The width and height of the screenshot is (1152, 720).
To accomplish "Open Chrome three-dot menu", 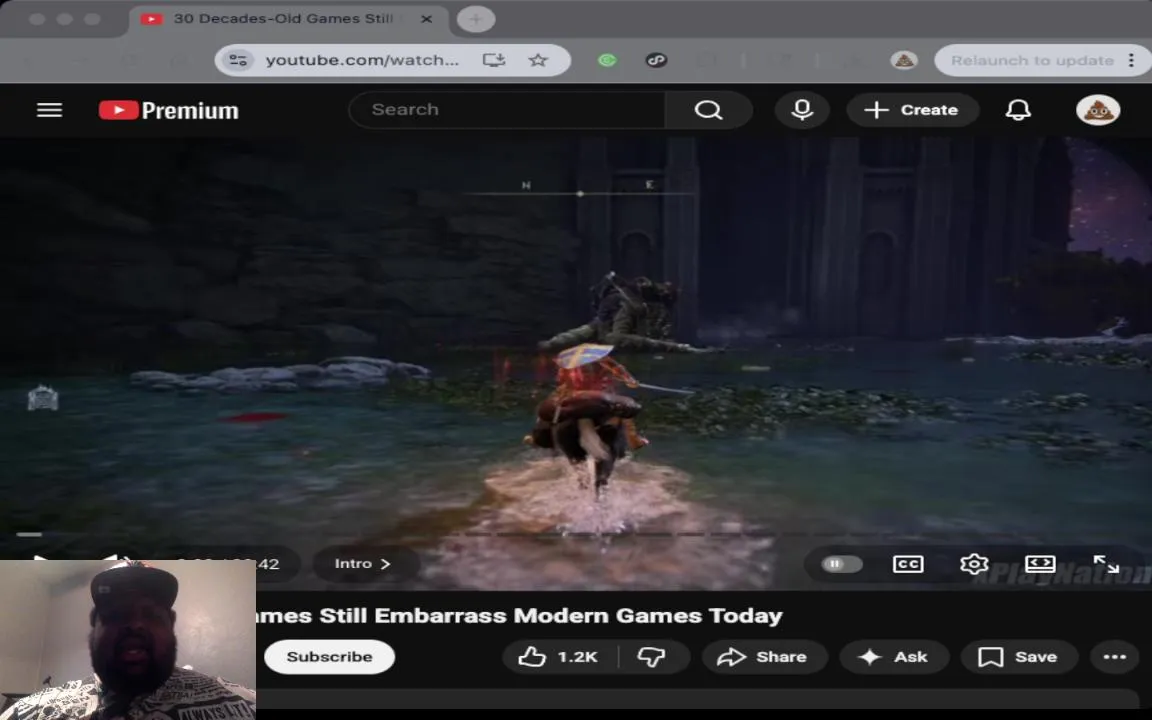I will [1131, 60].
